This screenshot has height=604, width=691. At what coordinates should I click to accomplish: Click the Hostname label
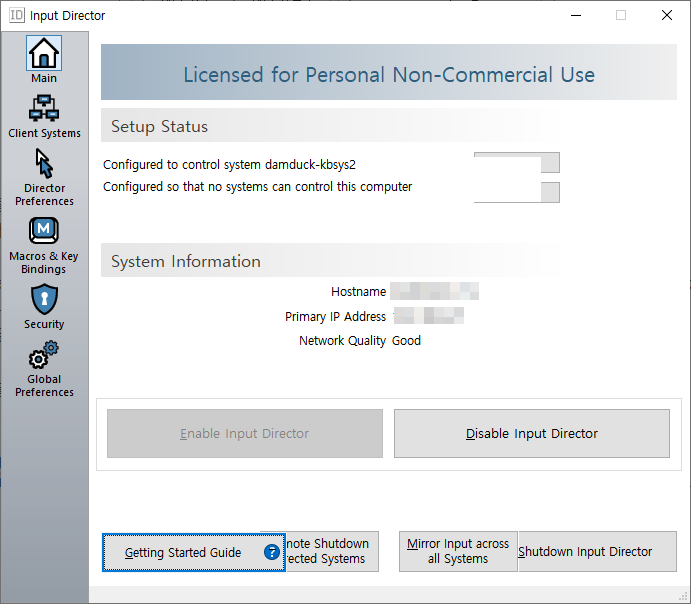point(358,292)
